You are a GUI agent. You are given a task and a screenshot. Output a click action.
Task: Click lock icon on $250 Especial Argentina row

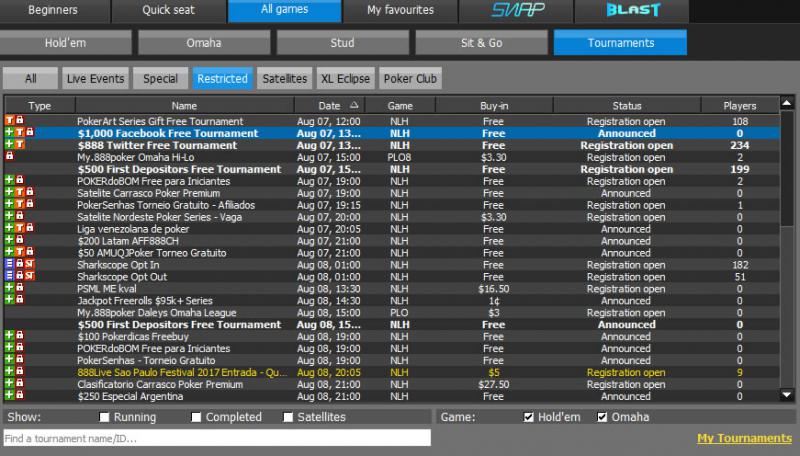pyautogui.click(x=19, y=395)
